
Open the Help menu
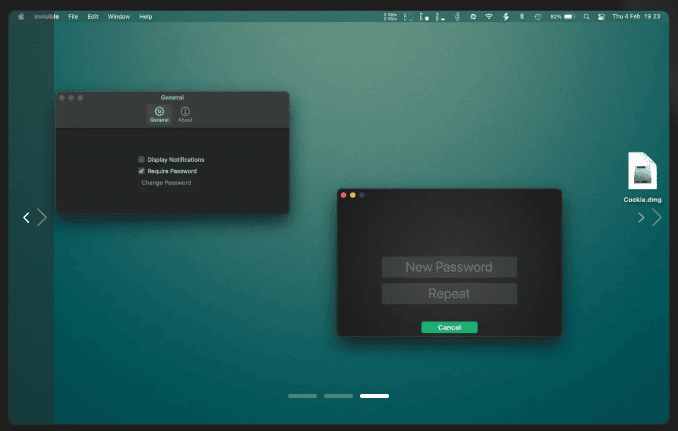[146, 16]
